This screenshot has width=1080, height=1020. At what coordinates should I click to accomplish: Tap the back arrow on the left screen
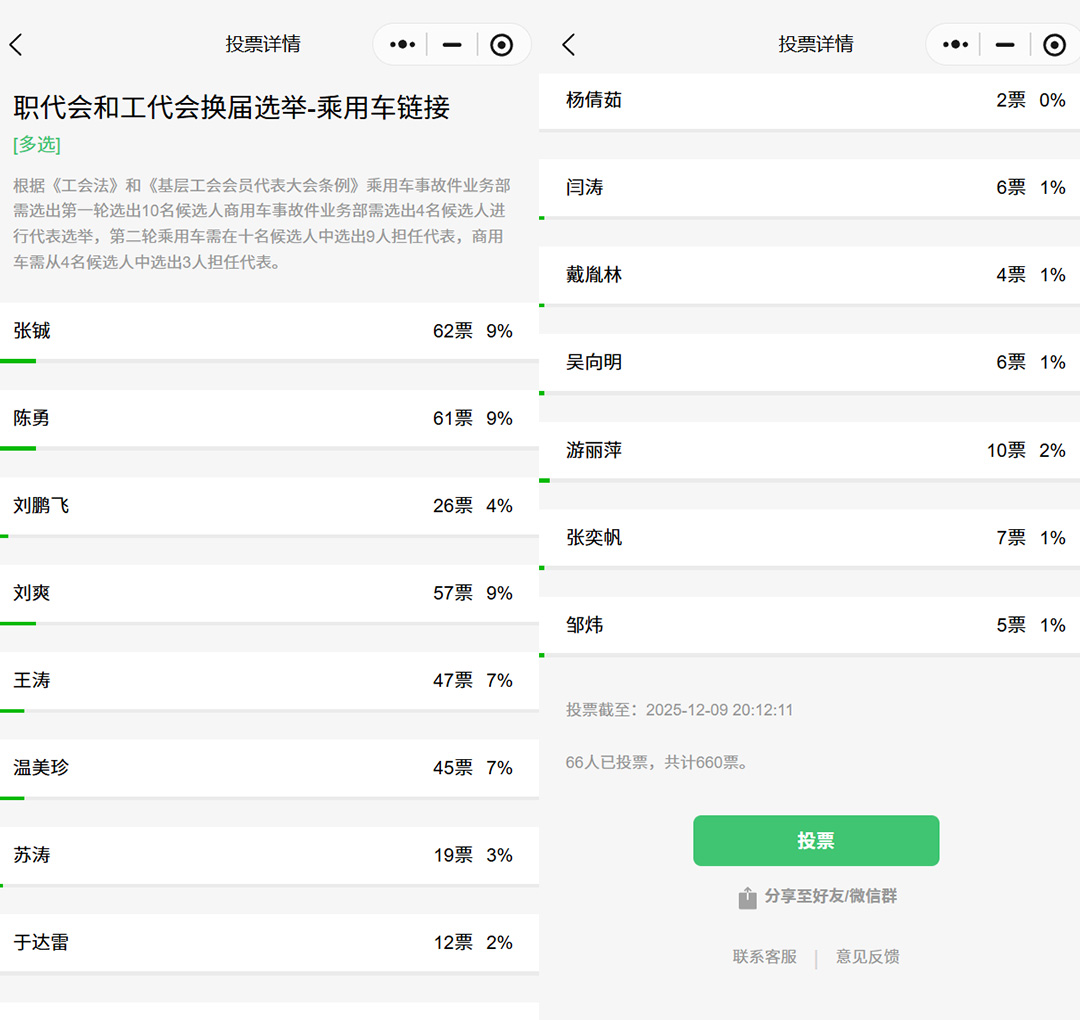coord(16,44)
